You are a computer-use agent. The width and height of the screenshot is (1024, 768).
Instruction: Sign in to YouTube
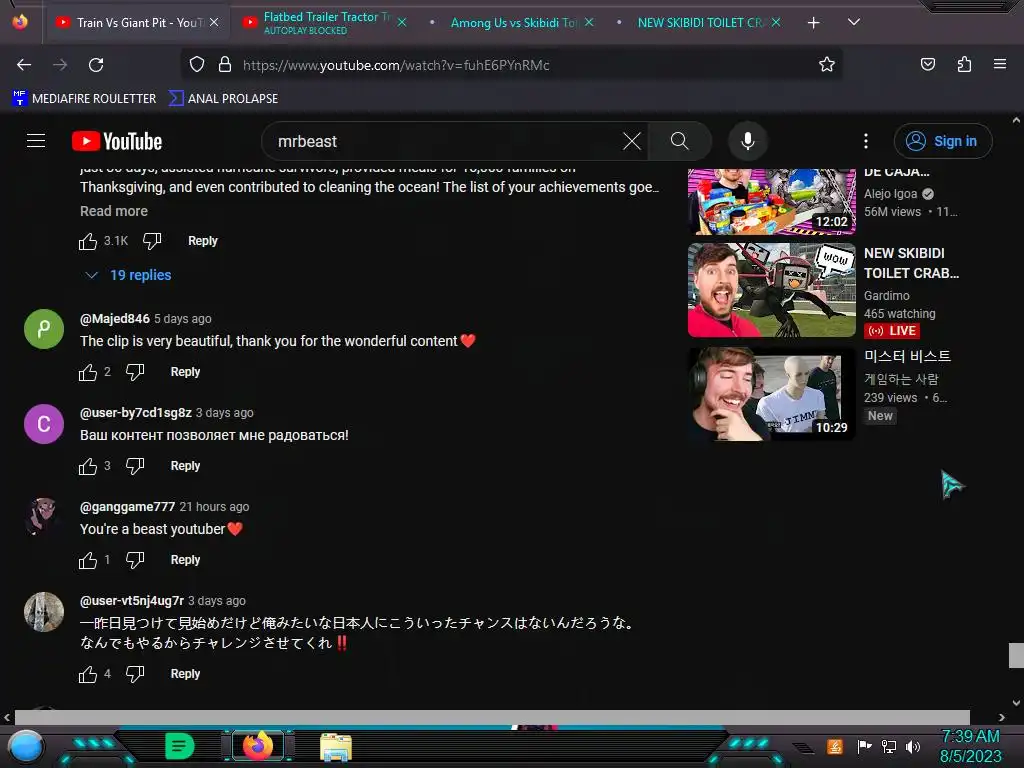pos(942,141)
